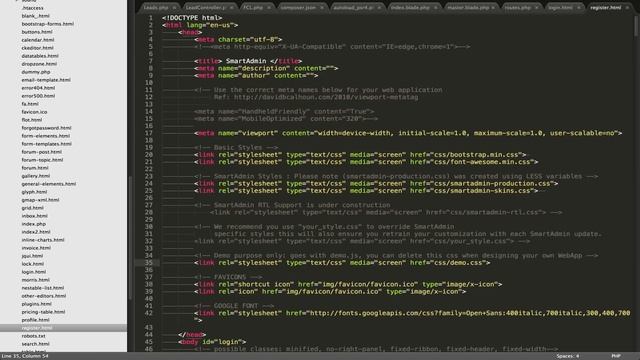The width and height of the screenshot is (640, 360).
Task: Select plugins.html in the sidebar
Action: pos(37,304)
